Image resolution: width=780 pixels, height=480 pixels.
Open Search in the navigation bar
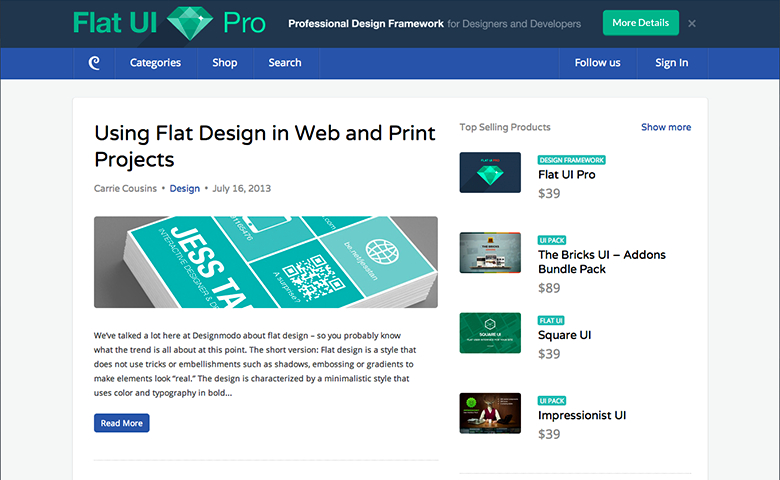point(284,63)
